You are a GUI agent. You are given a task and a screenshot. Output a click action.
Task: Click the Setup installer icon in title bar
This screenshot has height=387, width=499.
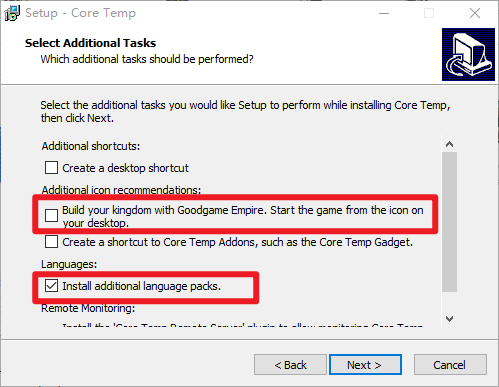pyautogui.click(x=12, y=13)
